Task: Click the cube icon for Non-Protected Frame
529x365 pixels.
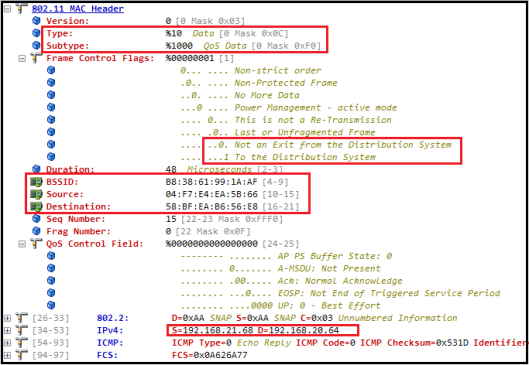Action: (51, 82)
